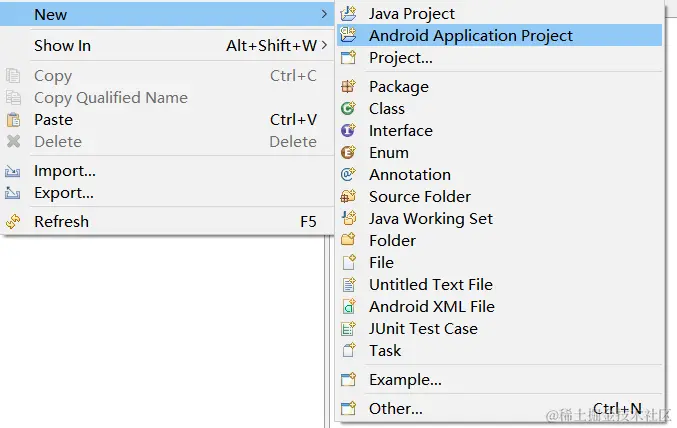Screen dimensions: 677x428
Task: Click the Enum icon
Action: coord(348,153)
